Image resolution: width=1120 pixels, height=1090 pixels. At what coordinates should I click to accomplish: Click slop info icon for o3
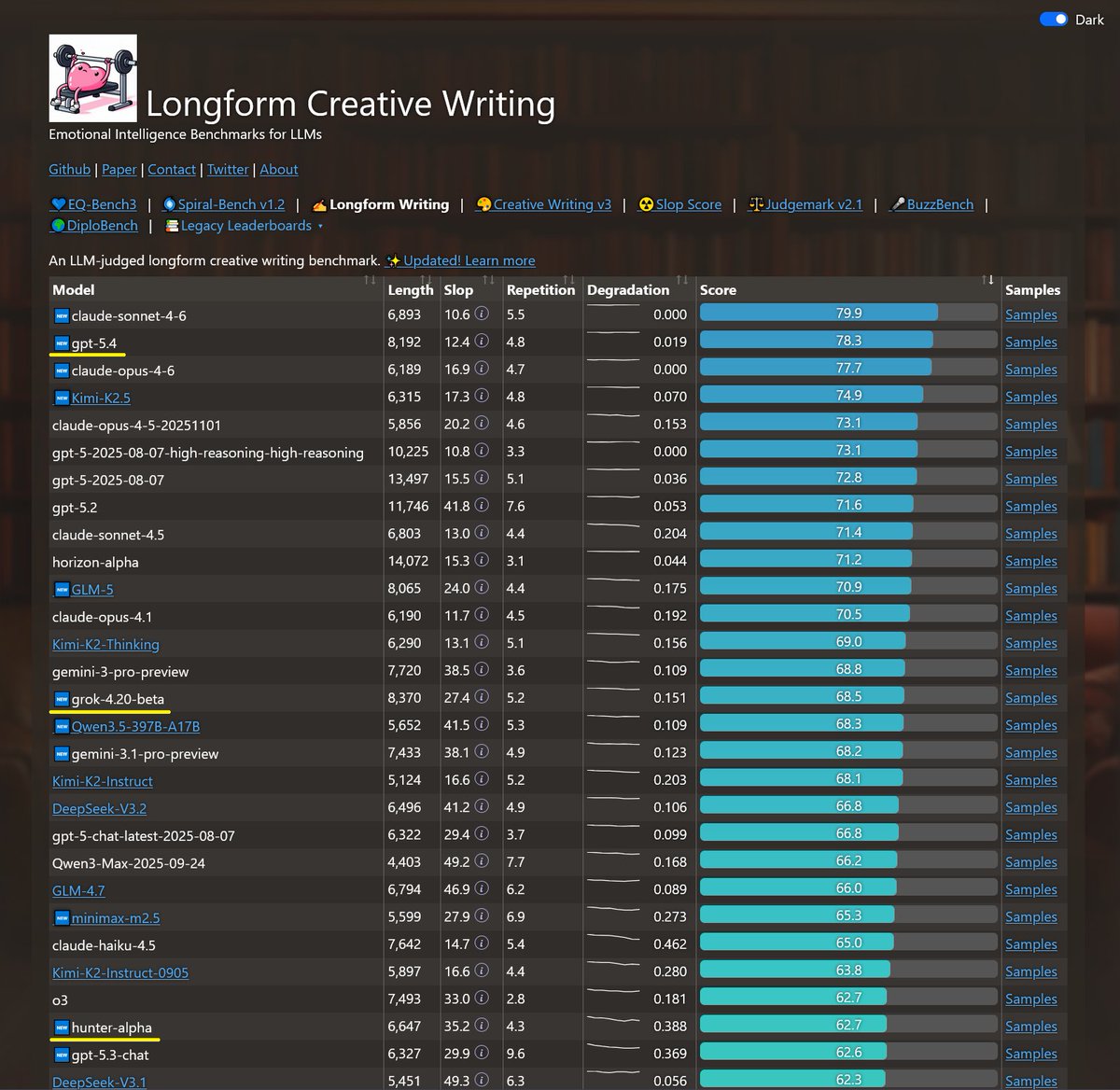tap(482, 999)
